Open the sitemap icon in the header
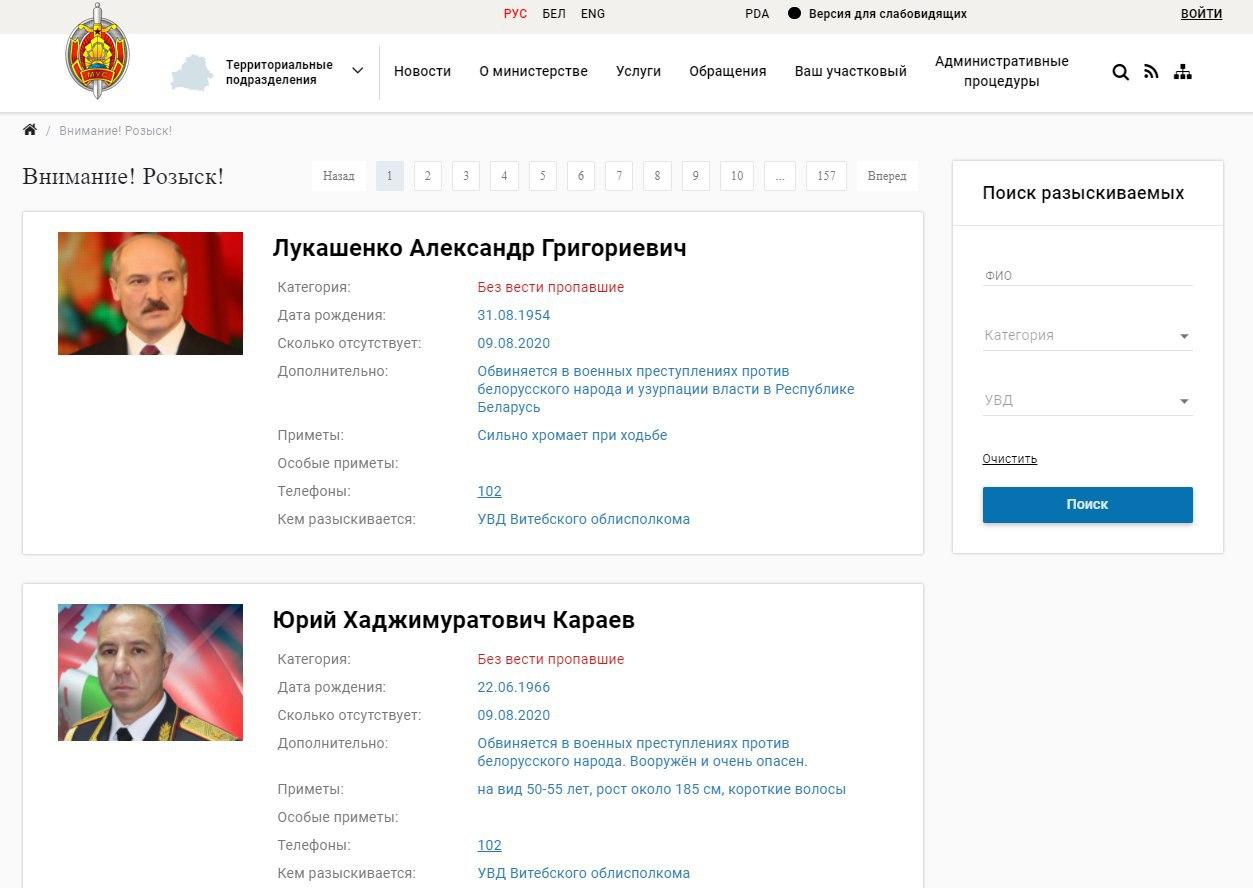 1183,71
